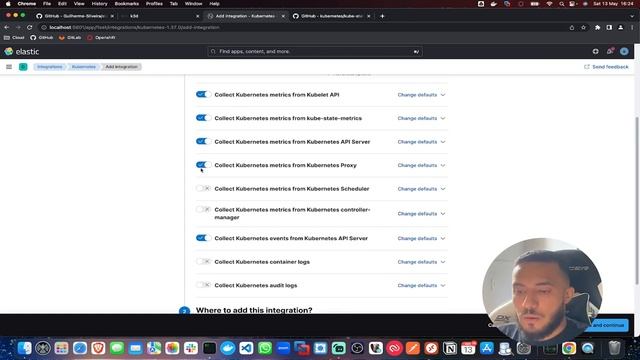Click the page vertical scrollbar
Image resolution: width=640 pixels, height=360 pixels.
coord(637,200)
